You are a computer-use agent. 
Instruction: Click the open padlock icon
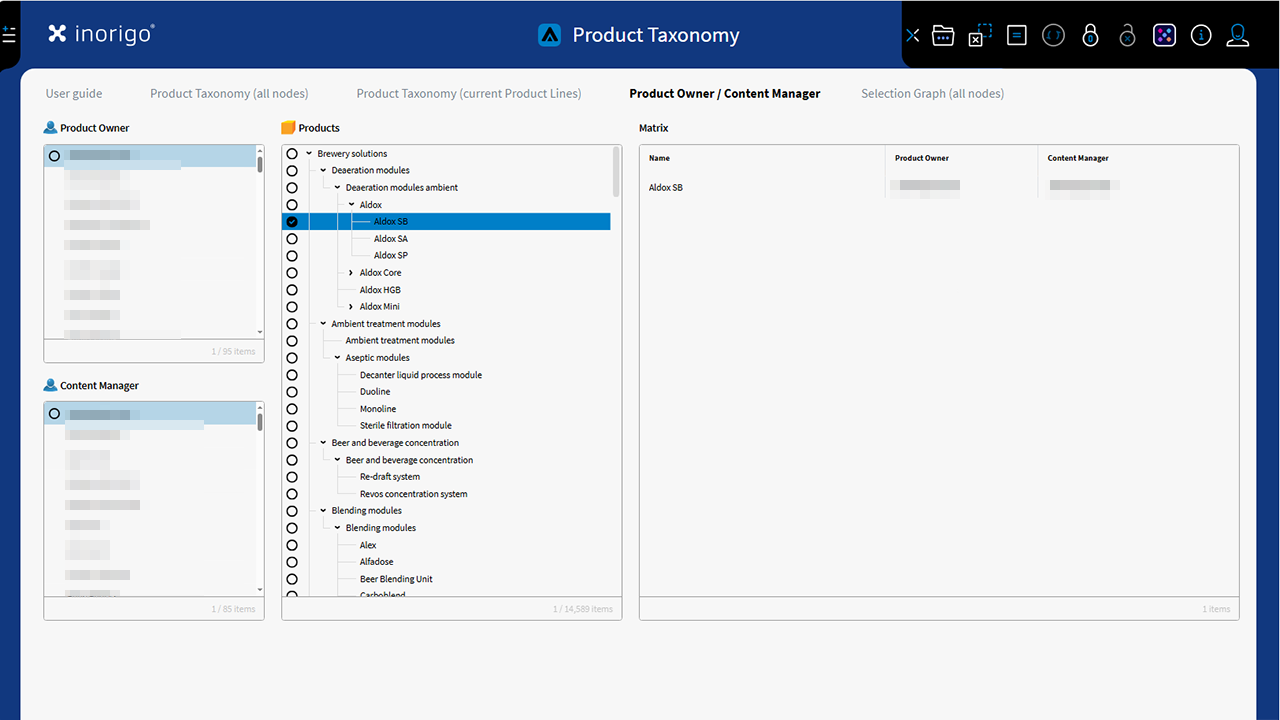point(1127,36)
